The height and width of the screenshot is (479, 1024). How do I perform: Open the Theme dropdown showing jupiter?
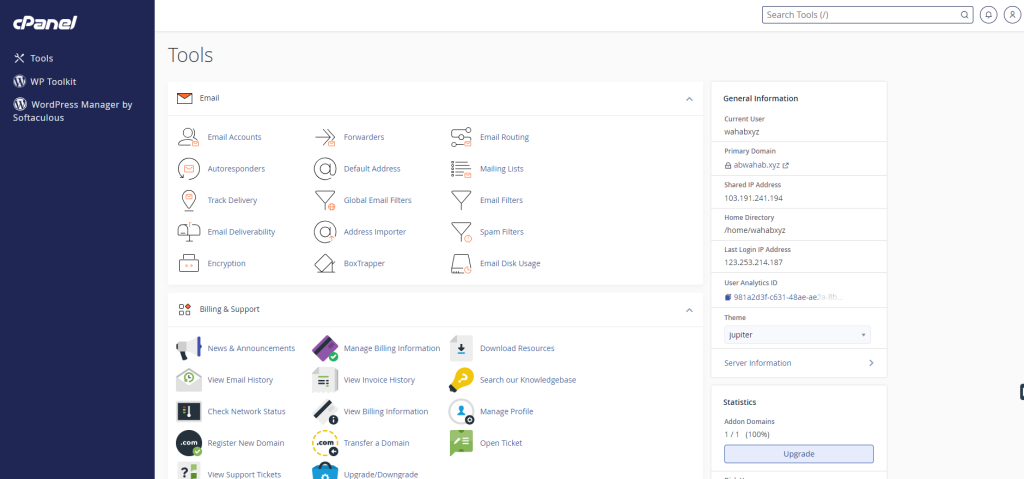coord(796,335)
